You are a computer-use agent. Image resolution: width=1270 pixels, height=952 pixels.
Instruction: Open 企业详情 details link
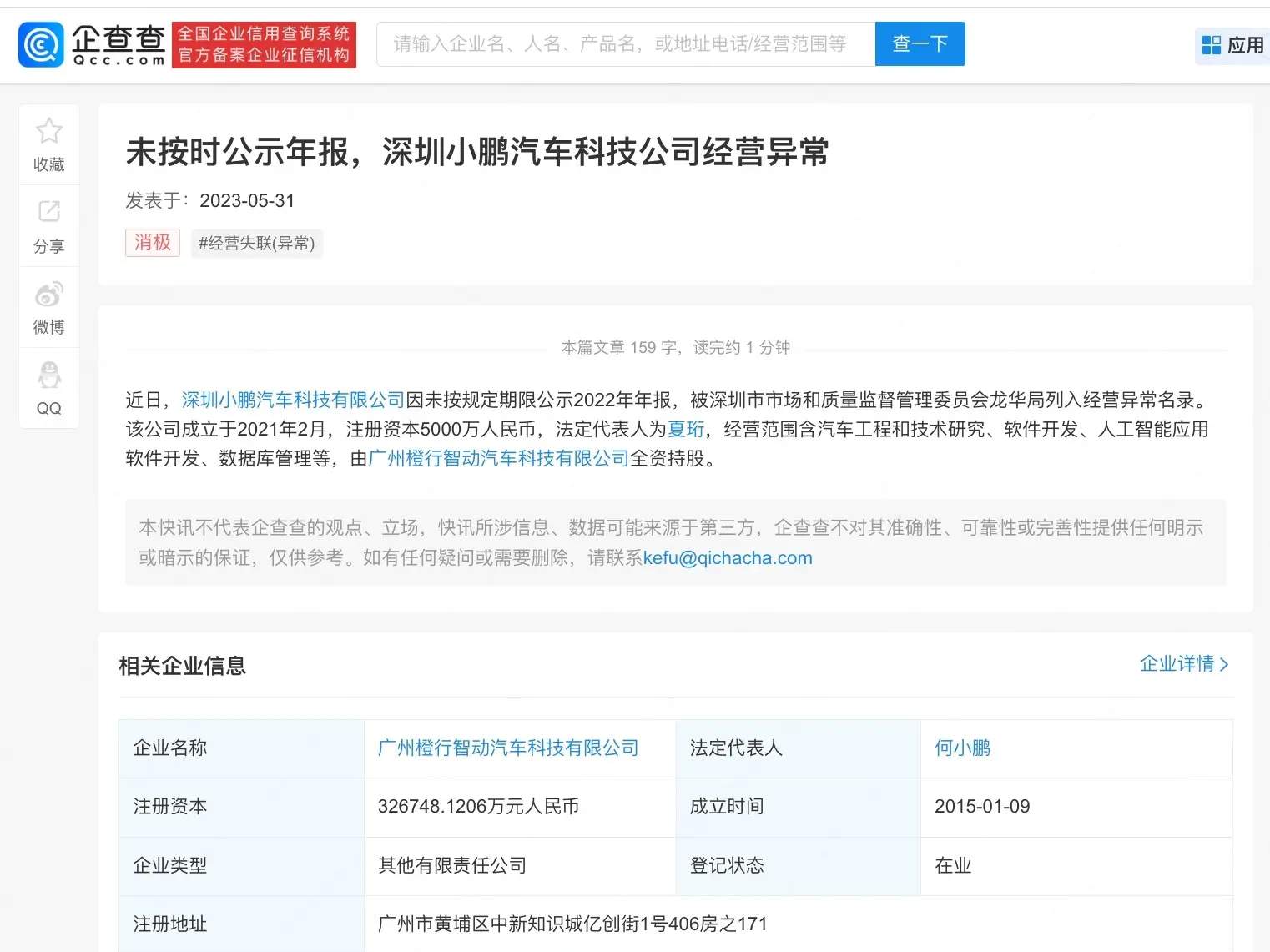pyautogui.click(x=1177, y=663)
